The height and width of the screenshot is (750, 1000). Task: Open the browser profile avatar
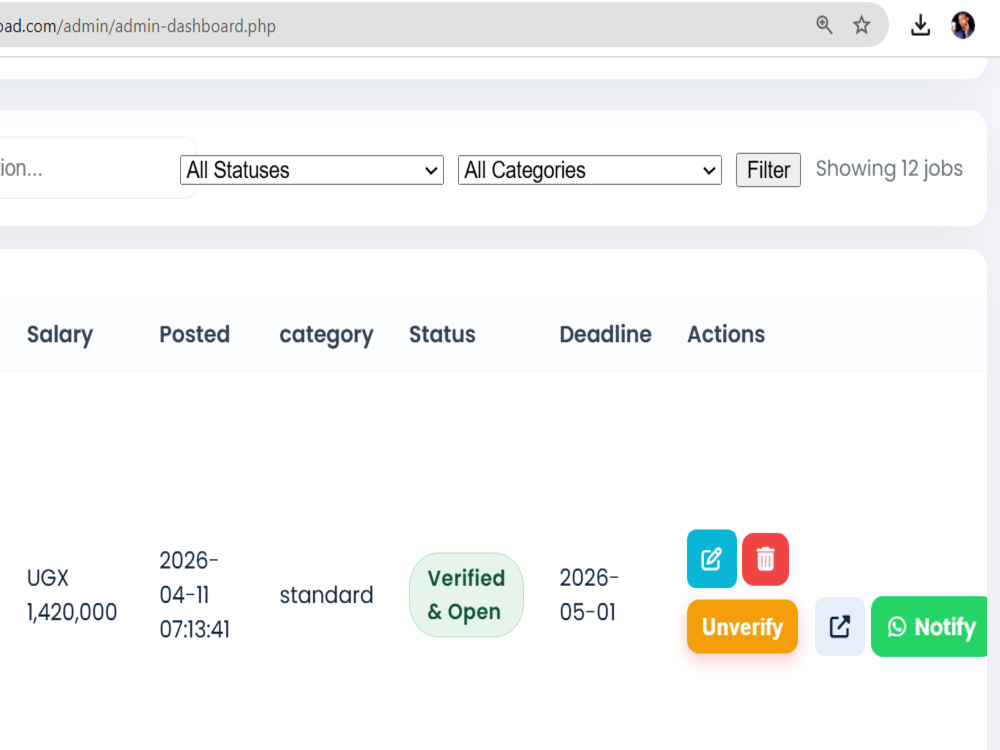pyautogui.click(x=962, y=26)
